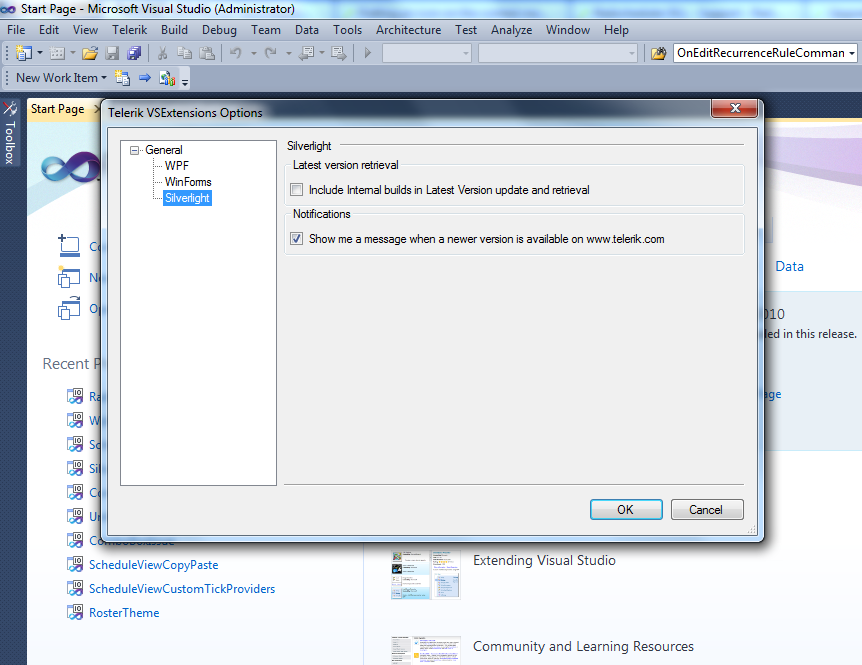
Task: Click the Save All toolbar icon
Action: (x=134, y=53)
